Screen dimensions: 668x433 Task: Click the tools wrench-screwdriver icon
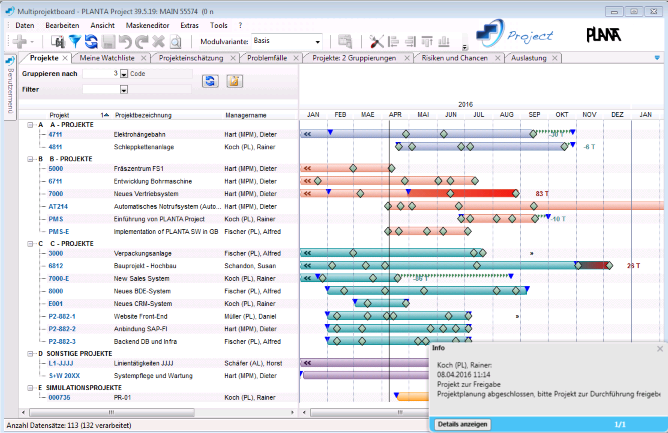point(376,41)
